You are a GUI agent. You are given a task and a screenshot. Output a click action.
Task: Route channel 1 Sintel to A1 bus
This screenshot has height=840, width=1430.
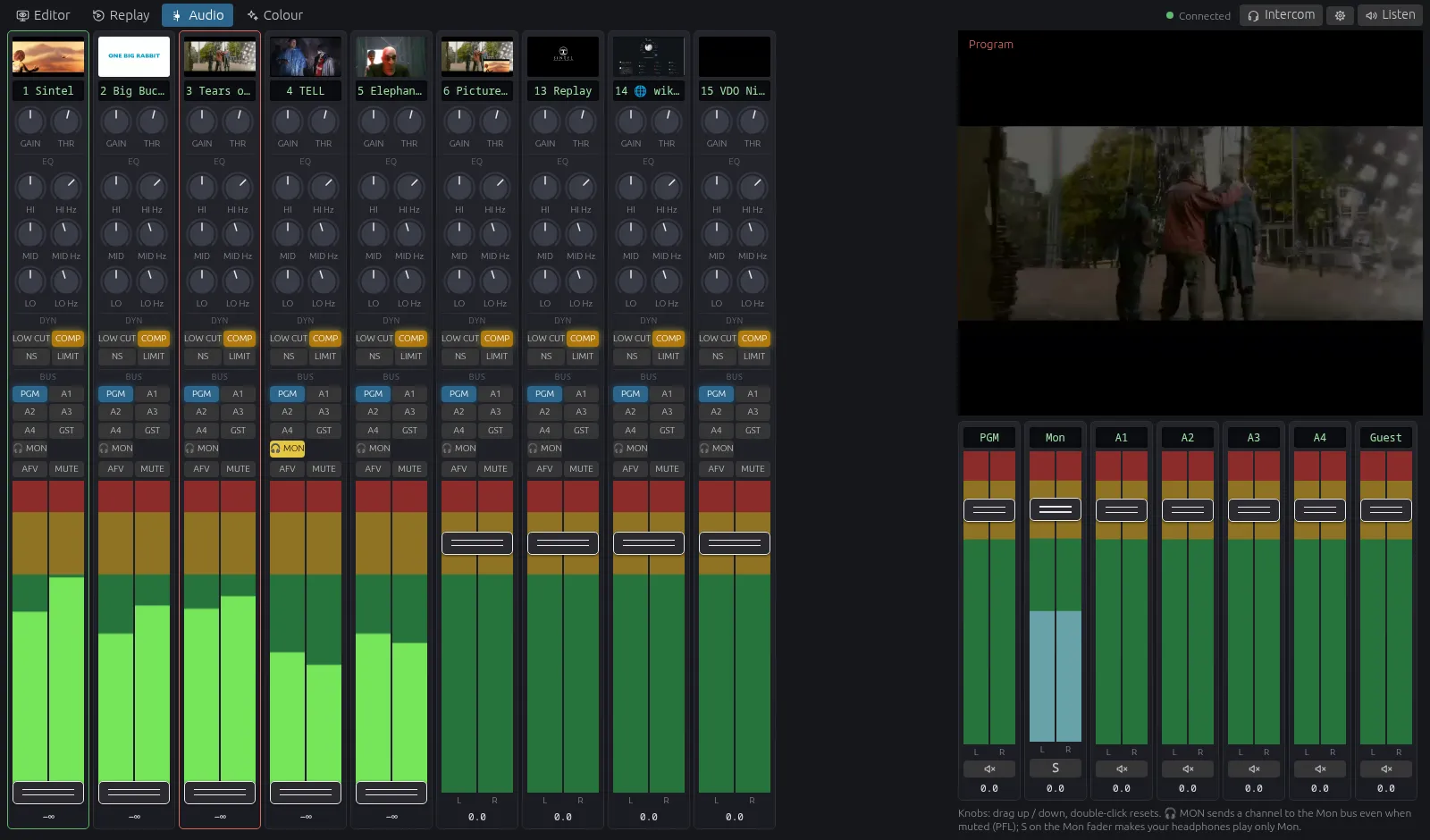pos(66,394)
